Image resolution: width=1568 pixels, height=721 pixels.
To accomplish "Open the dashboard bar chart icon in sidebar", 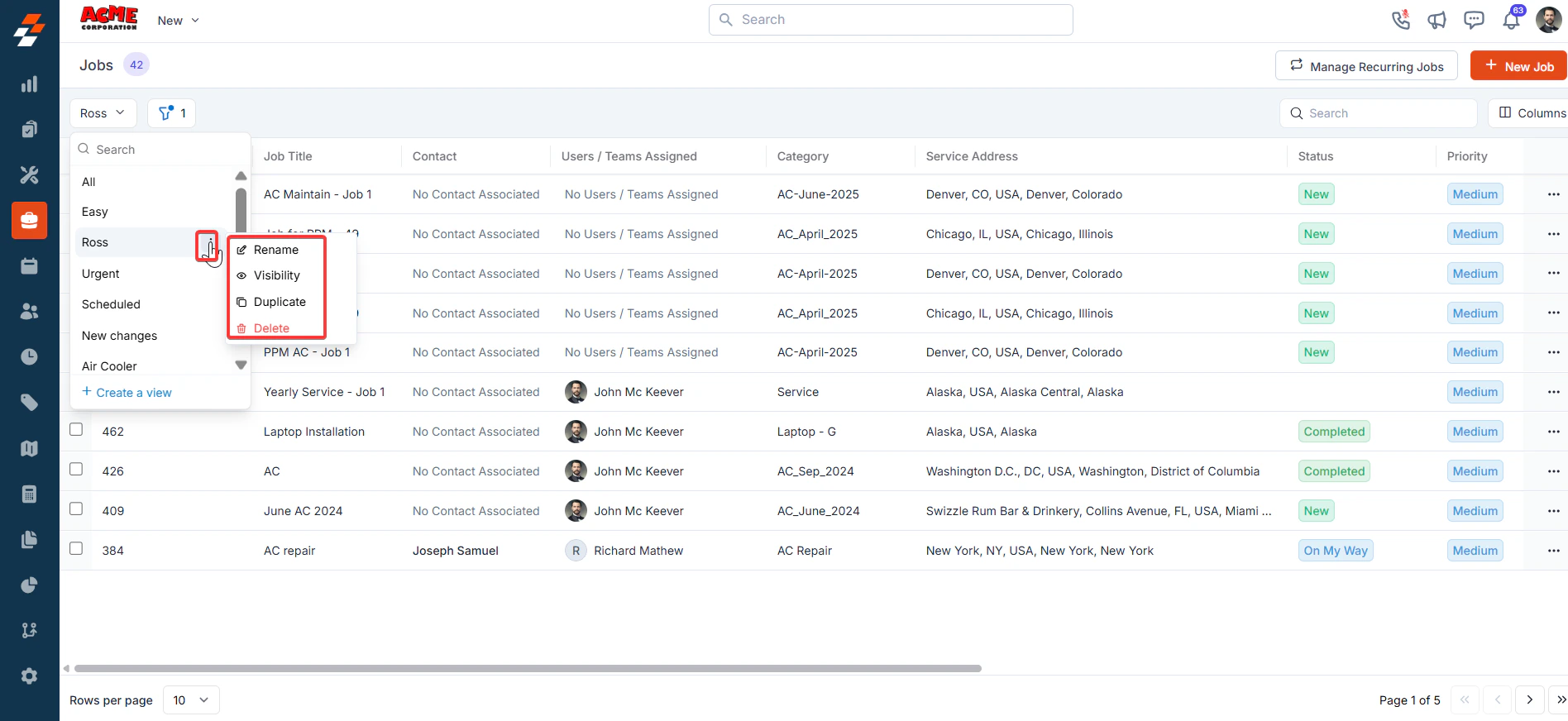I will coord(29,84).
